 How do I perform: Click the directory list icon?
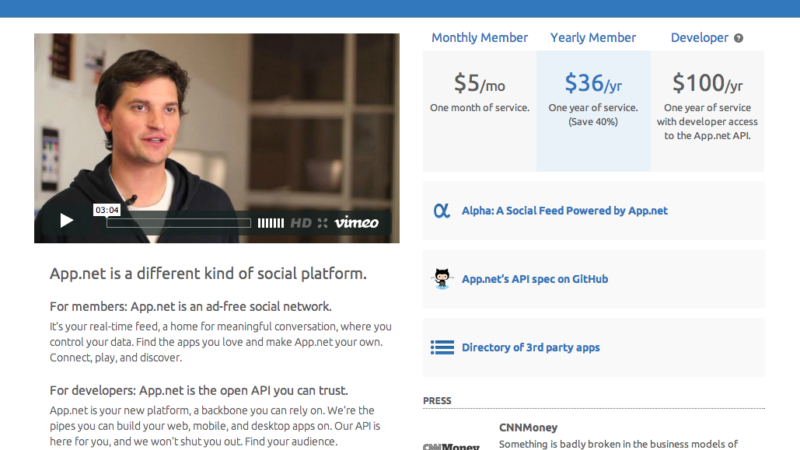[442, 348]
